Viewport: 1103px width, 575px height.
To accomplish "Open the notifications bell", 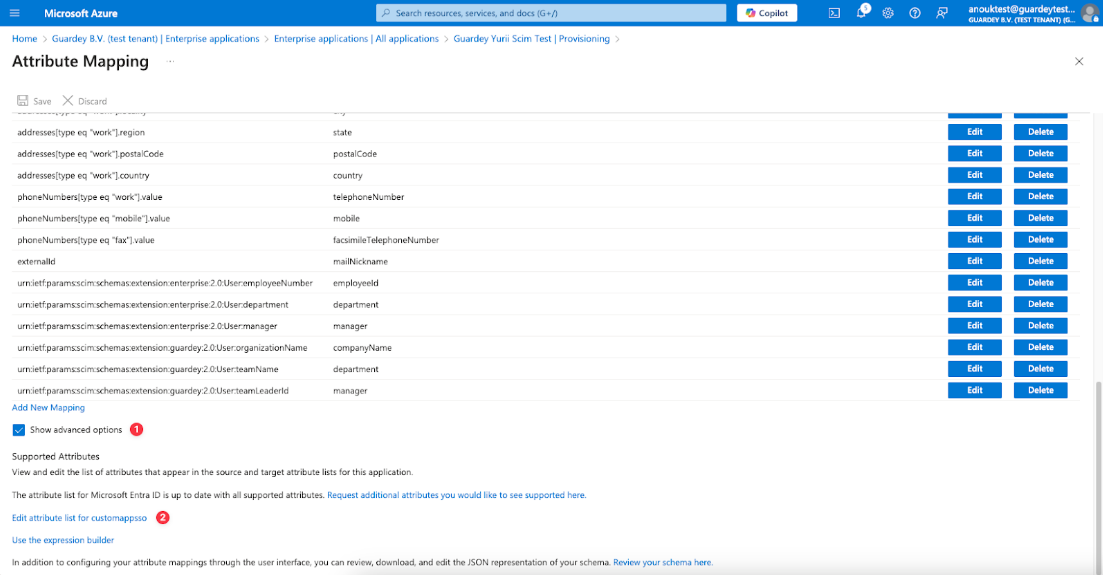I will pyautogui.click(x=861, y=13).
